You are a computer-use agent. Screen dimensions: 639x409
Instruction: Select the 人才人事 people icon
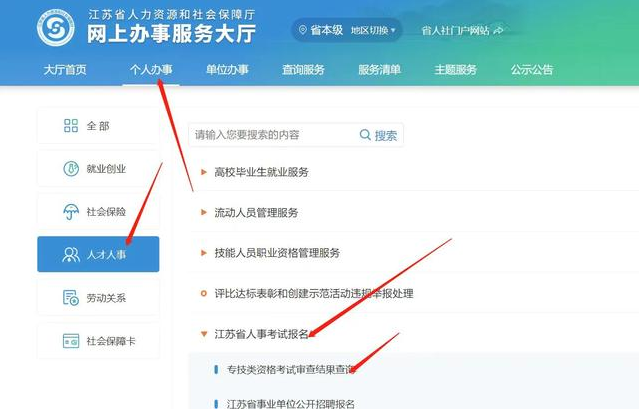point(71,255)
